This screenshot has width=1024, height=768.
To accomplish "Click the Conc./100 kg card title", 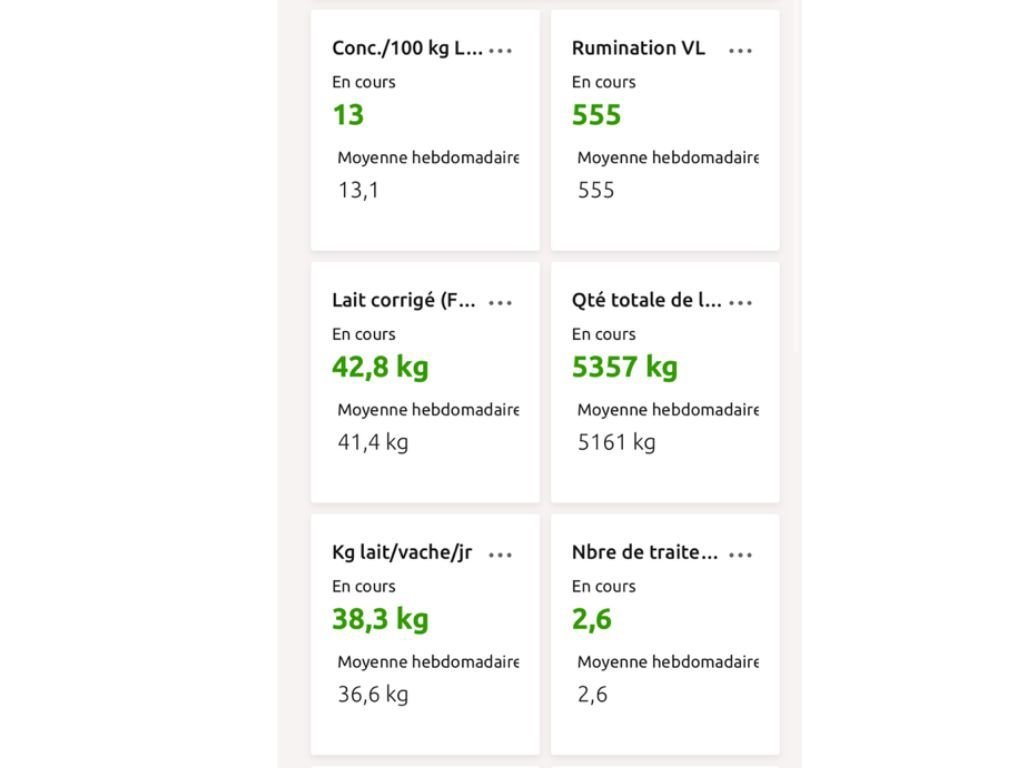I will coord(407,48).
